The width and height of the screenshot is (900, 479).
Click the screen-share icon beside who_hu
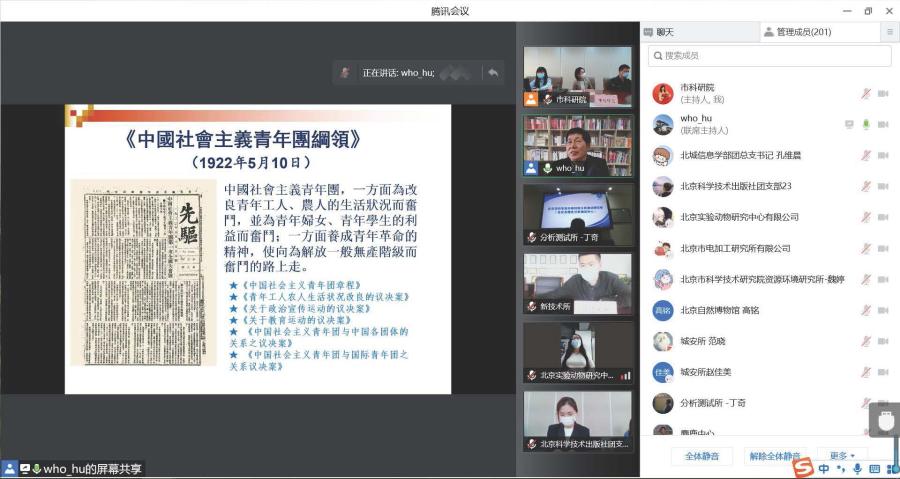tap(849, 124)
